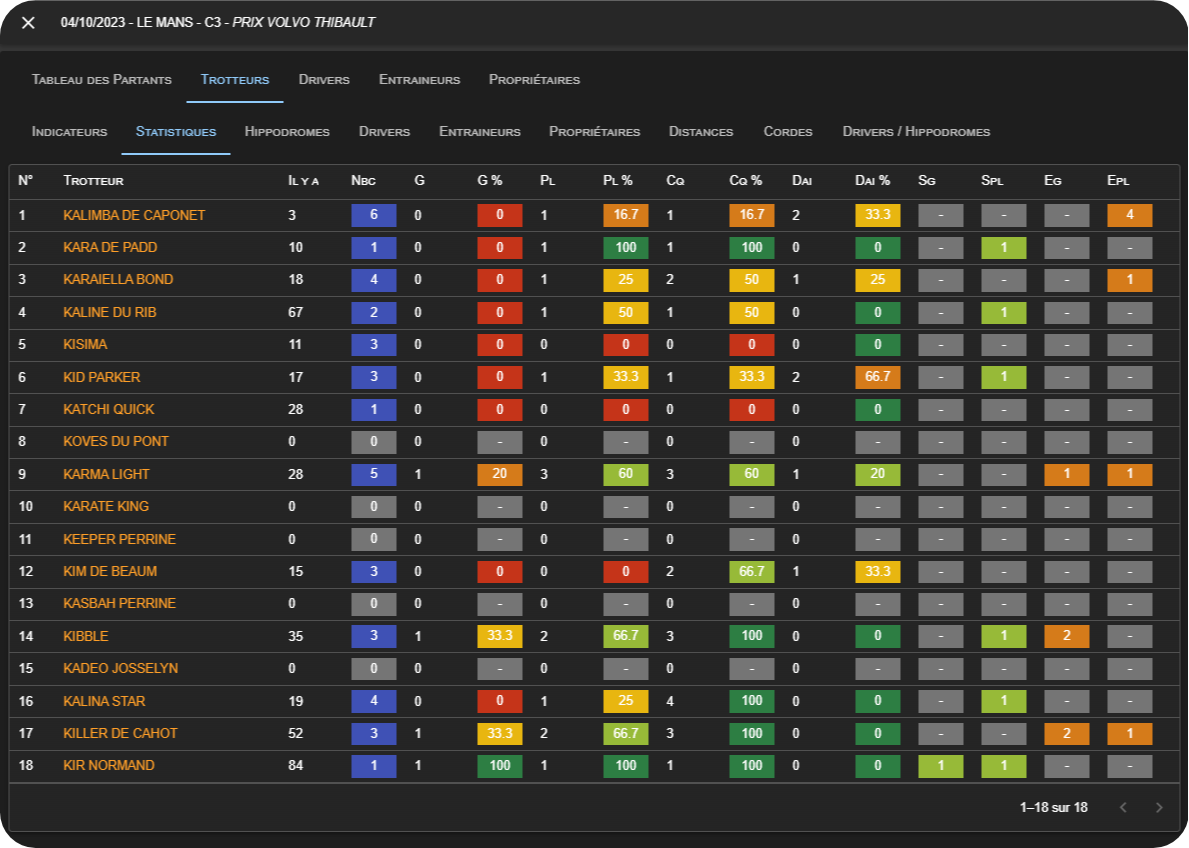
Task: Sort table by Il y a column
Action: pos(303,181)
